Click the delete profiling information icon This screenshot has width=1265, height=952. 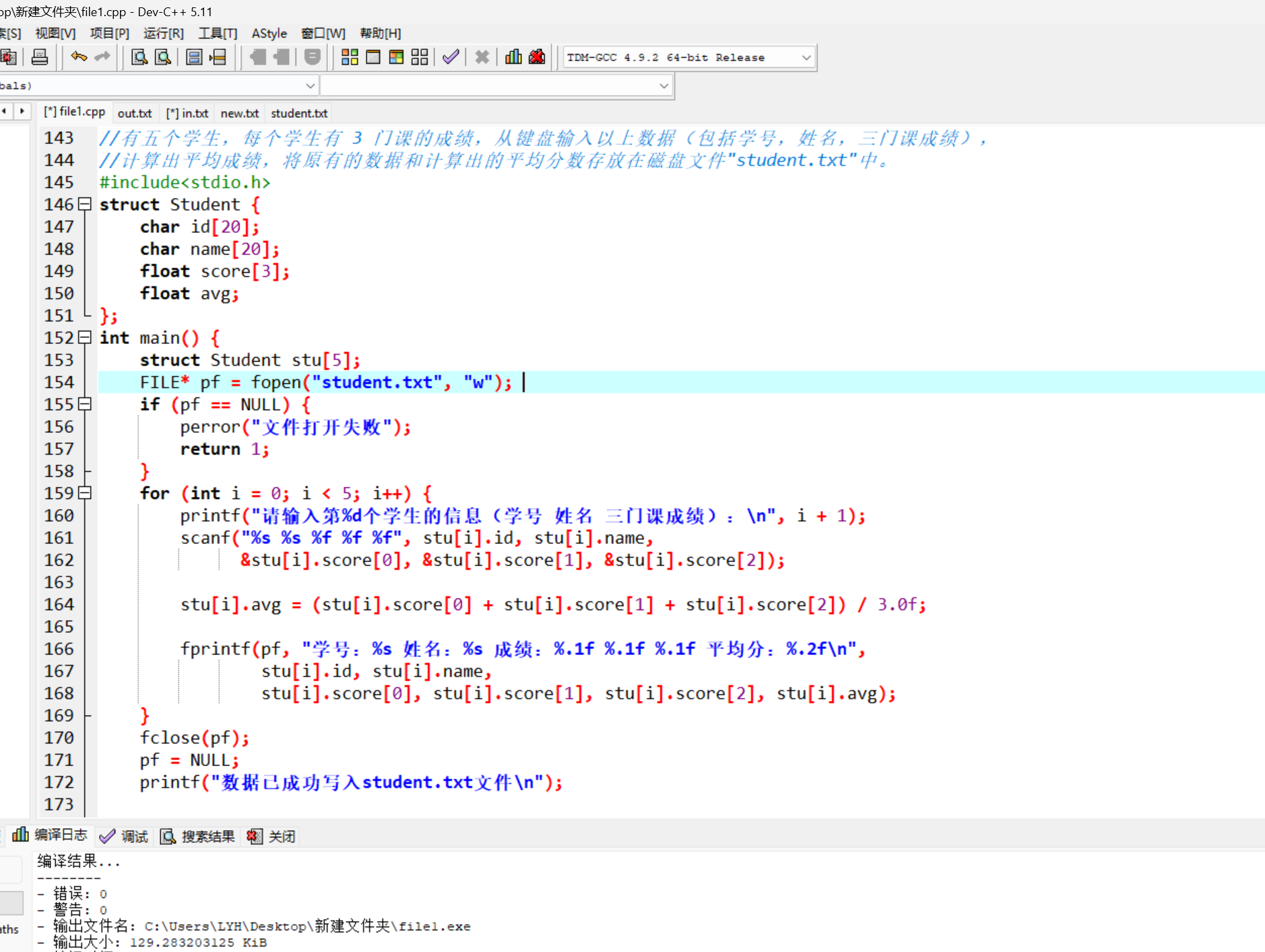point(537,57)
